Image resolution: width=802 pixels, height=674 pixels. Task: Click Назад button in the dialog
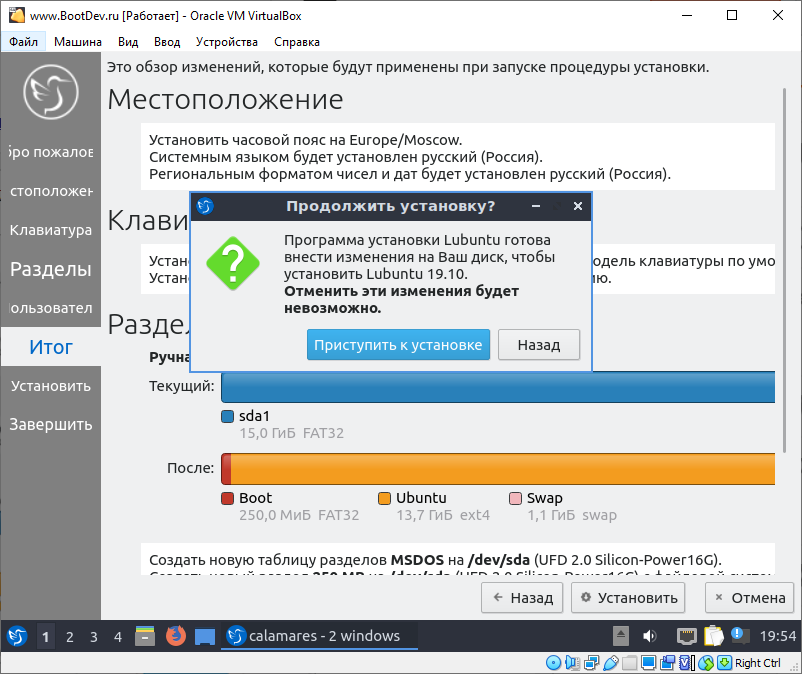539,345
